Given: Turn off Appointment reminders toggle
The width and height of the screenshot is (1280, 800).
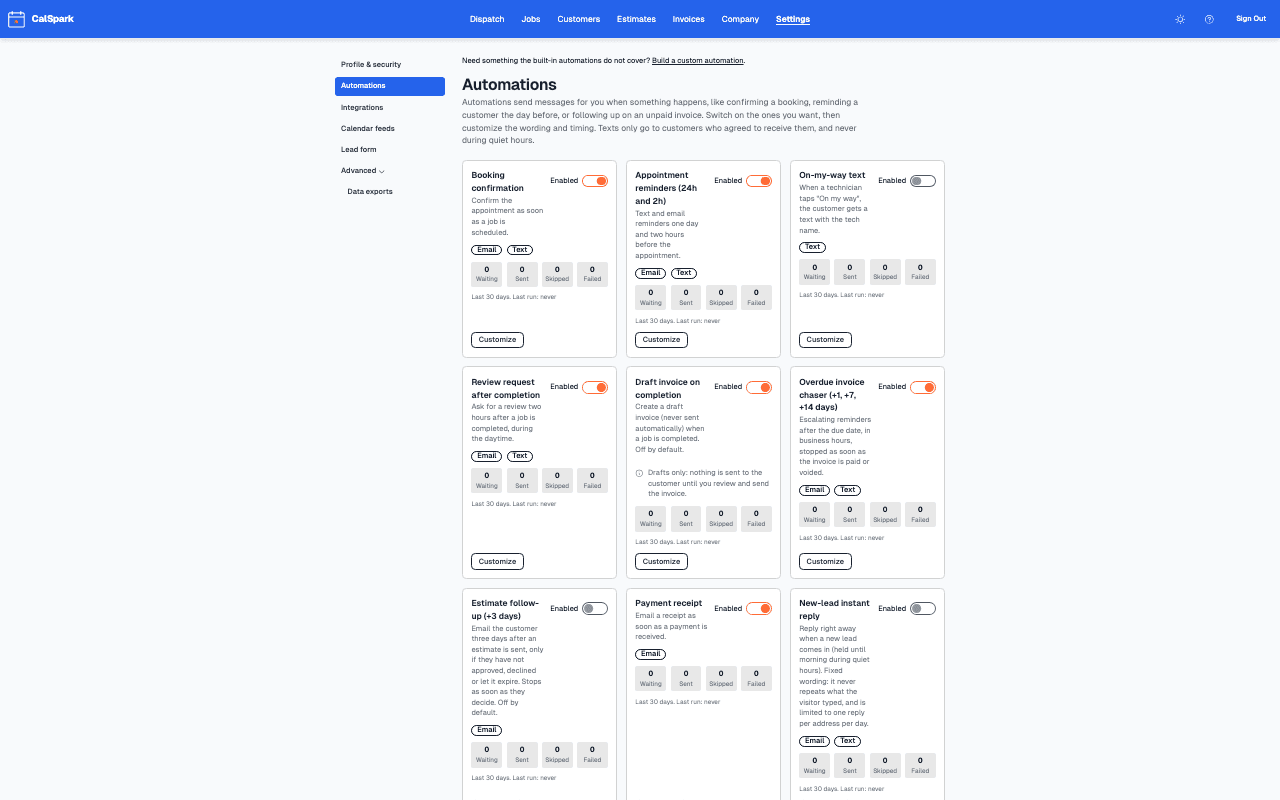Looking at the screenshot, I should pos(759,181).
